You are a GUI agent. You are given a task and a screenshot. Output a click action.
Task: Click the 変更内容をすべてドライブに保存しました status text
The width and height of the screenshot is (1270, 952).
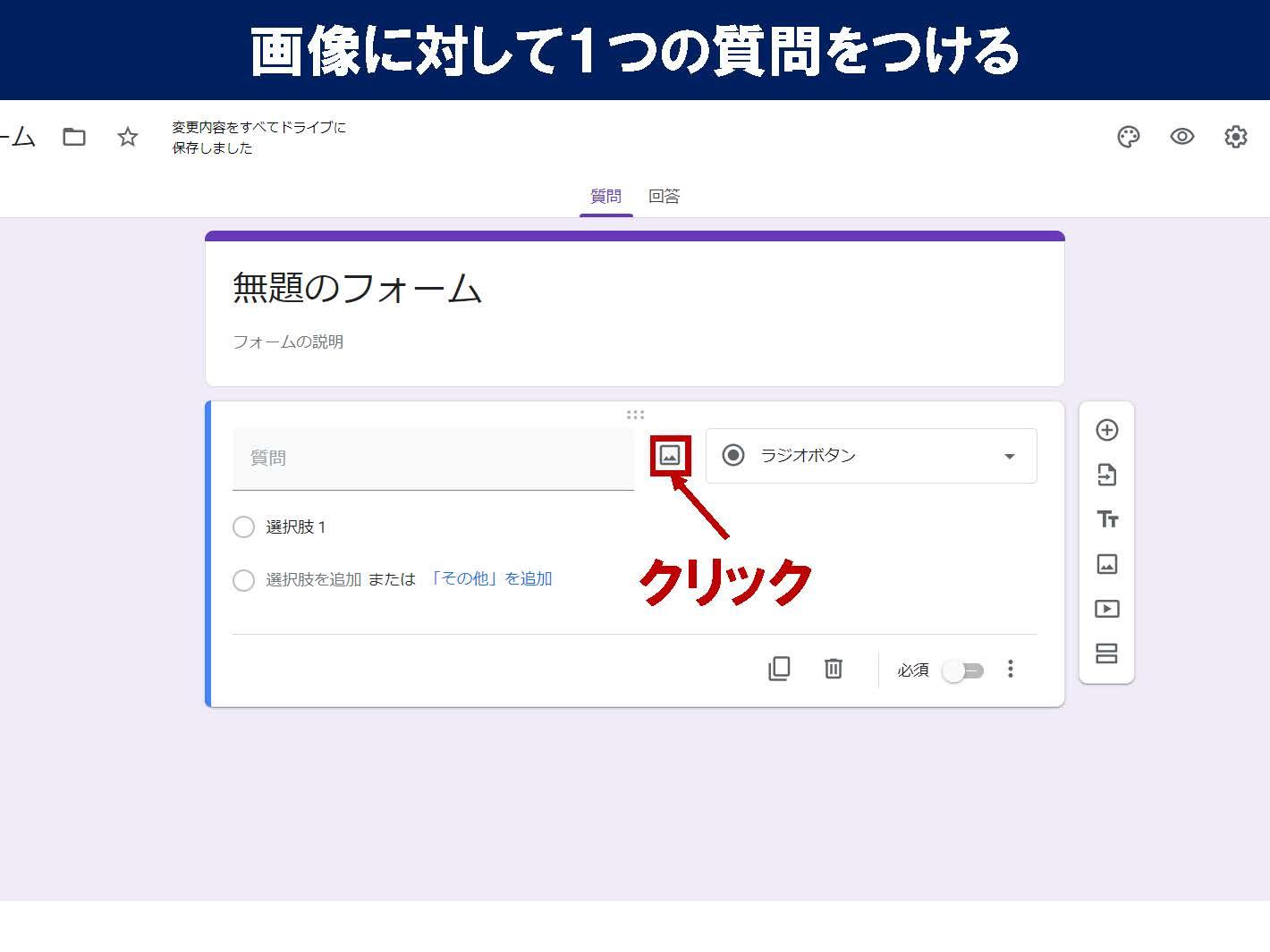click(x=259, y=138)
